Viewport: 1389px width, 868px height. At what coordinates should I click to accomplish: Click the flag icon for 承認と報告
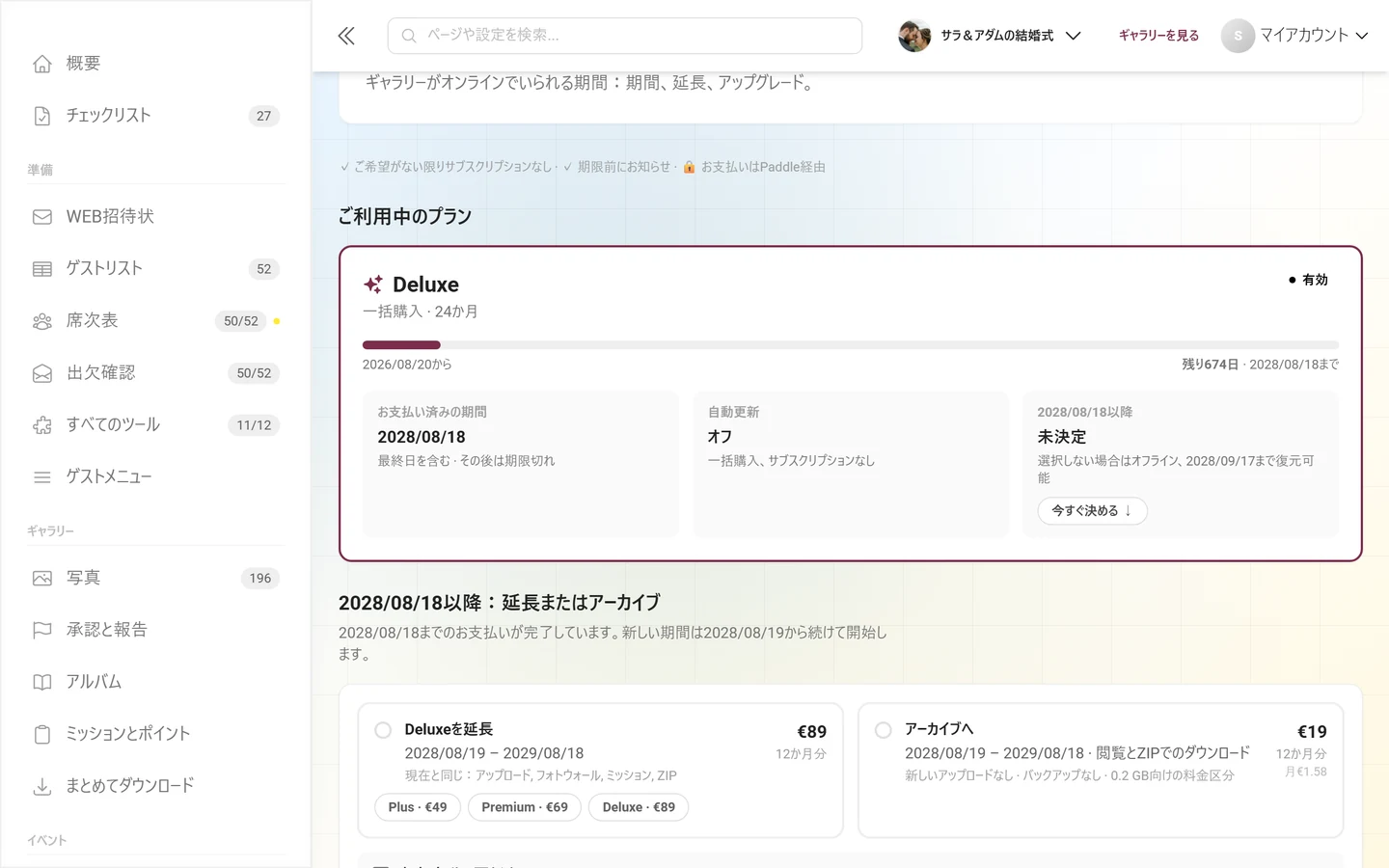pos(42,631)
